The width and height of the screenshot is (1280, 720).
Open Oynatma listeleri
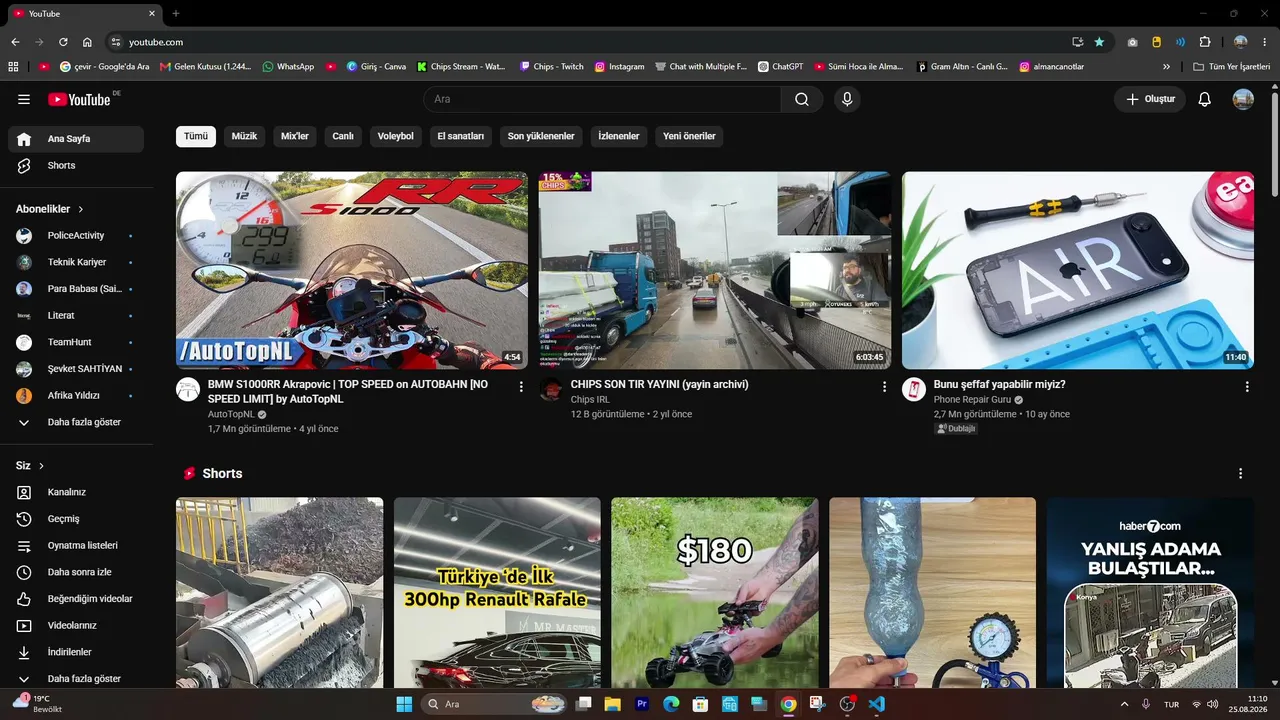coord(76,546)
